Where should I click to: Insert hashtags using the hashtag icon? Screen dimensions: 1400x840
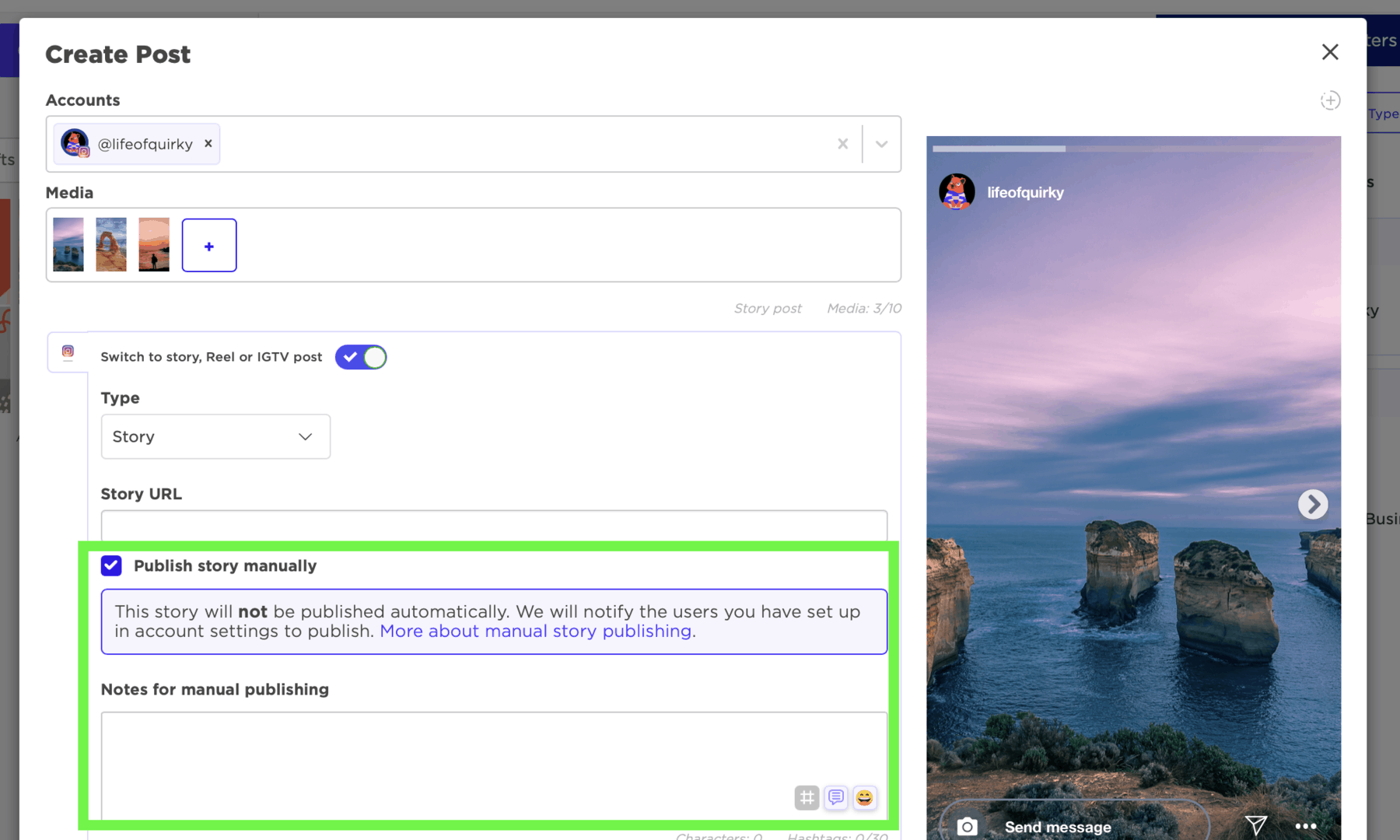807,797
